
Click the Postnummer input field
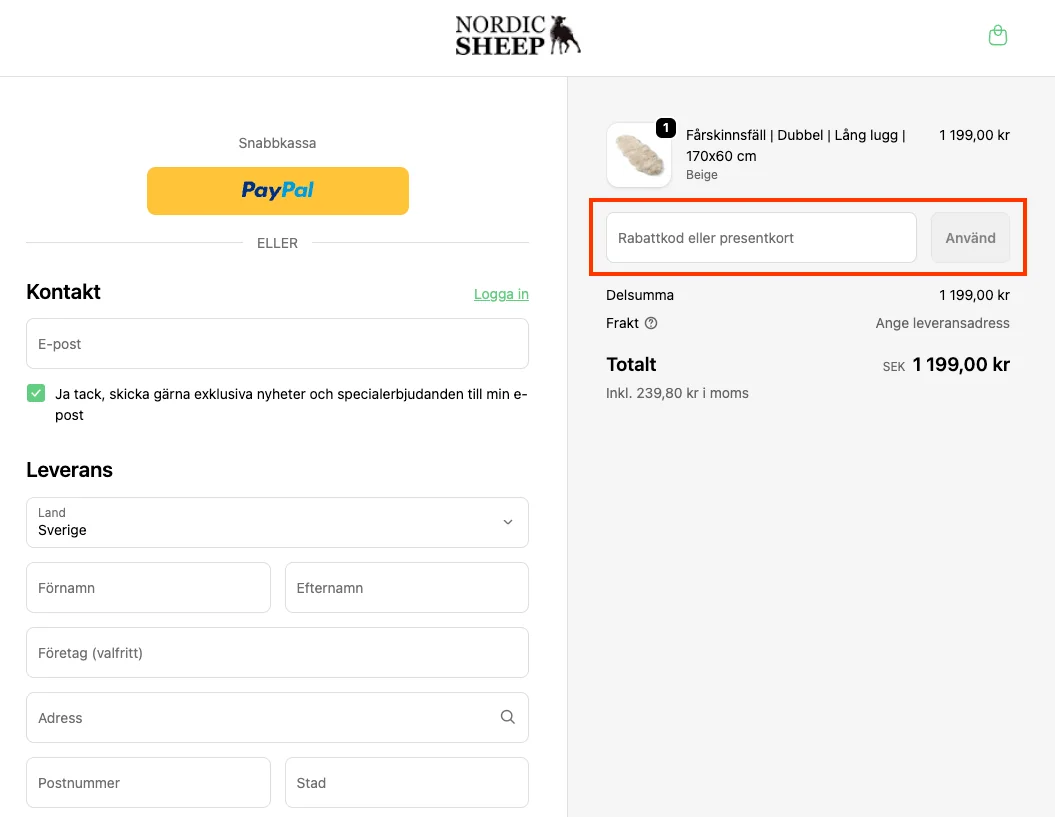(x=148, y=783)
